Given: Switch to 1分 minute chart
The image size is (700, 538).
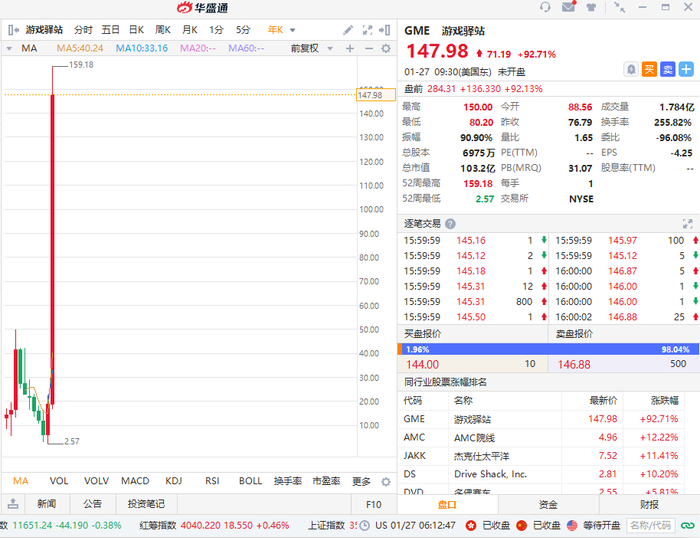Looking at the screenshot, I should click(216, 30).
